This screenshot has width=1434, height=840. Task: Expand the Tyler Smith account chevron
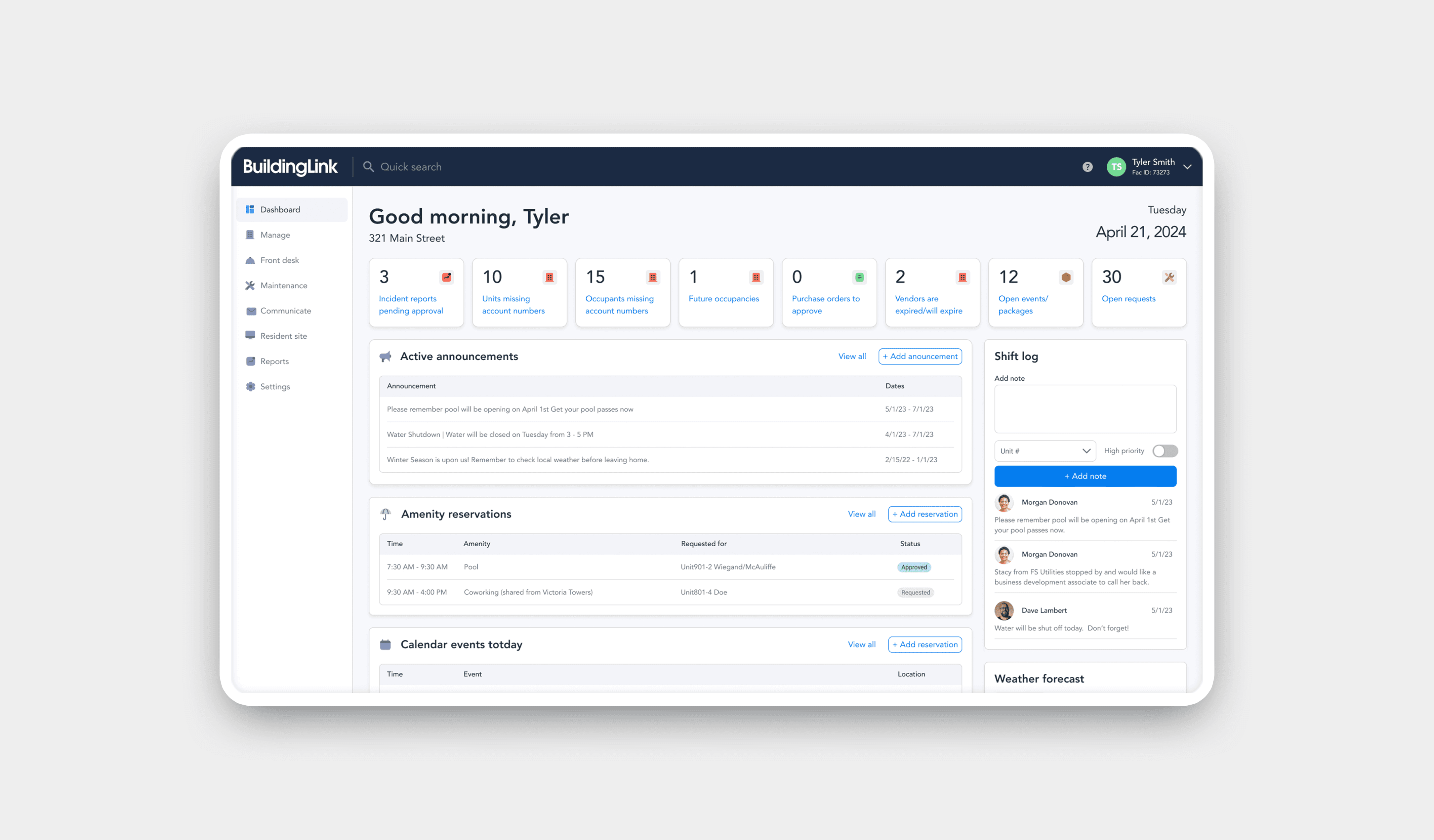point(1187,167)
